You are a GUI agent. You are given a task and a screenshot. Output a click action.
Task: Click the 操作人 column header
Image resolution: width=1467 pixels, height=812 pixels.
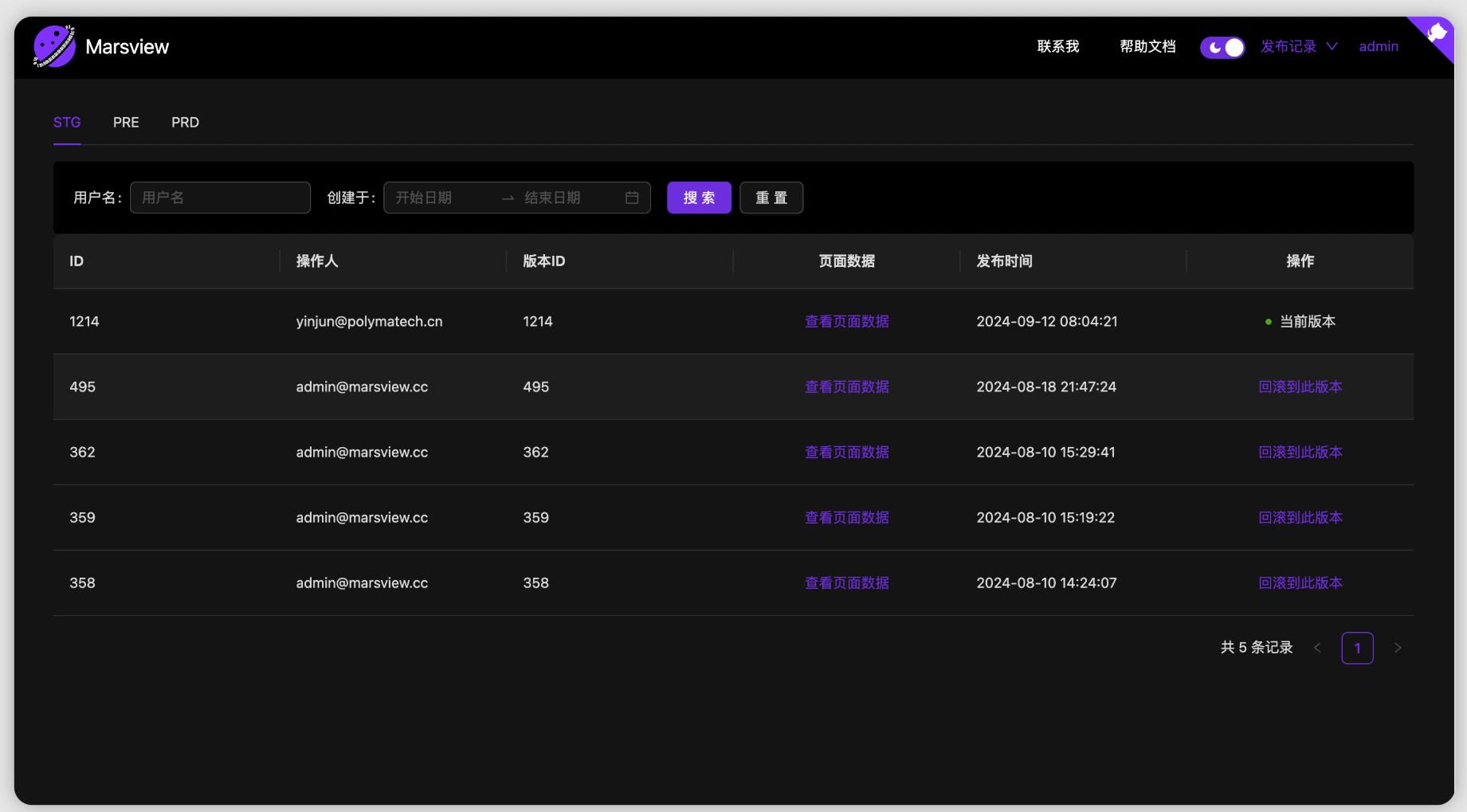point(317,261)
